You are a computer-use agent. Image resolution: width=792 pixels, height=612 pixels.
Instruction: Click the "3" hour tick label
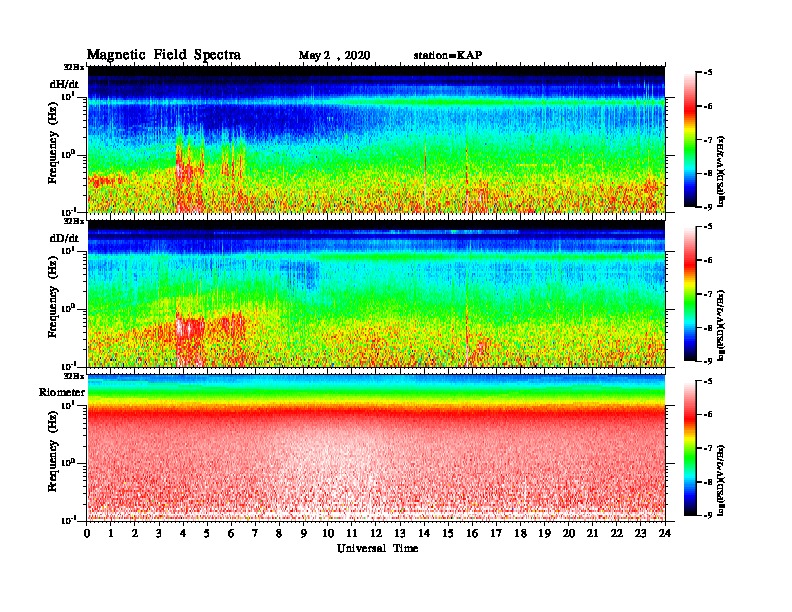point(159,534)
